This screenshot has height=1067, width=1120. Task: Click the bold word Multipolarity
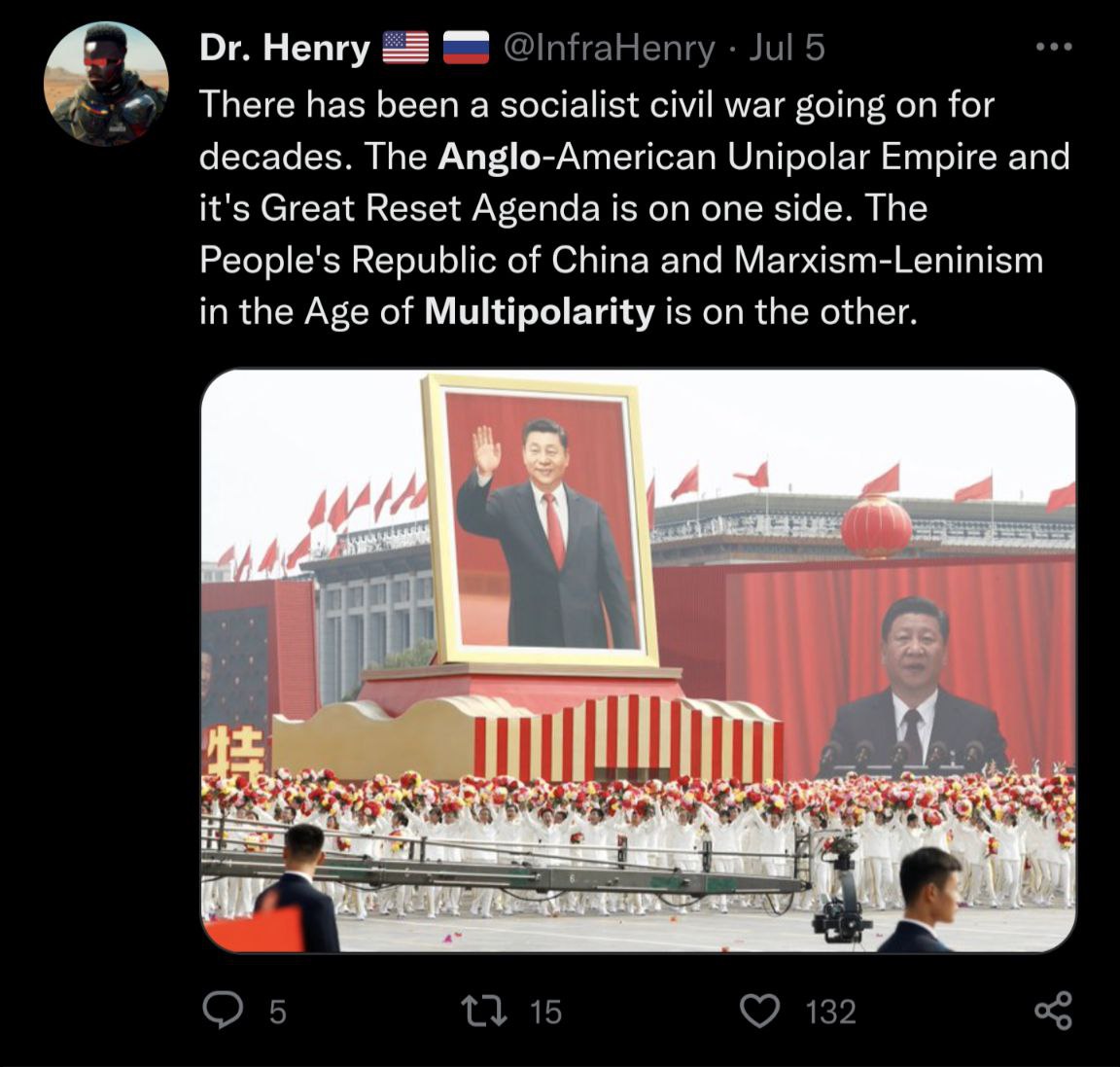540,311
